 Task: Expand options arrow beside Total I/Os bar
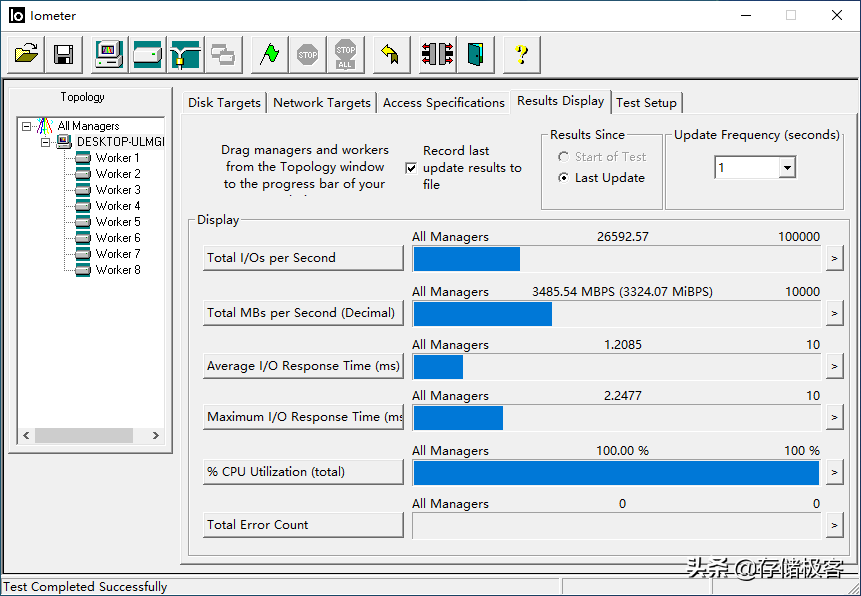[834, 258]
